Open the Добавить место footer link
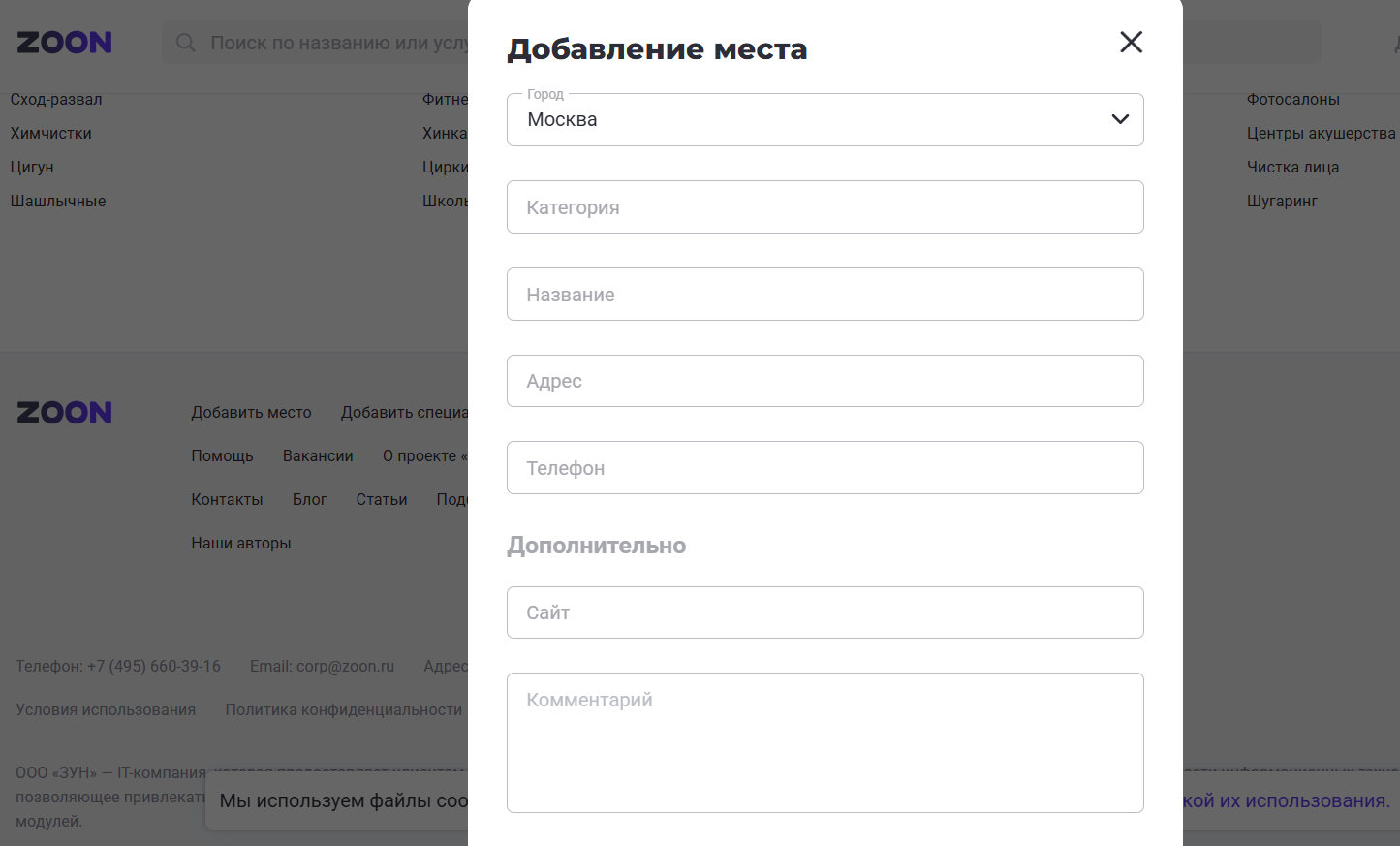1400x846 pixels. click(x=252, y=412)
